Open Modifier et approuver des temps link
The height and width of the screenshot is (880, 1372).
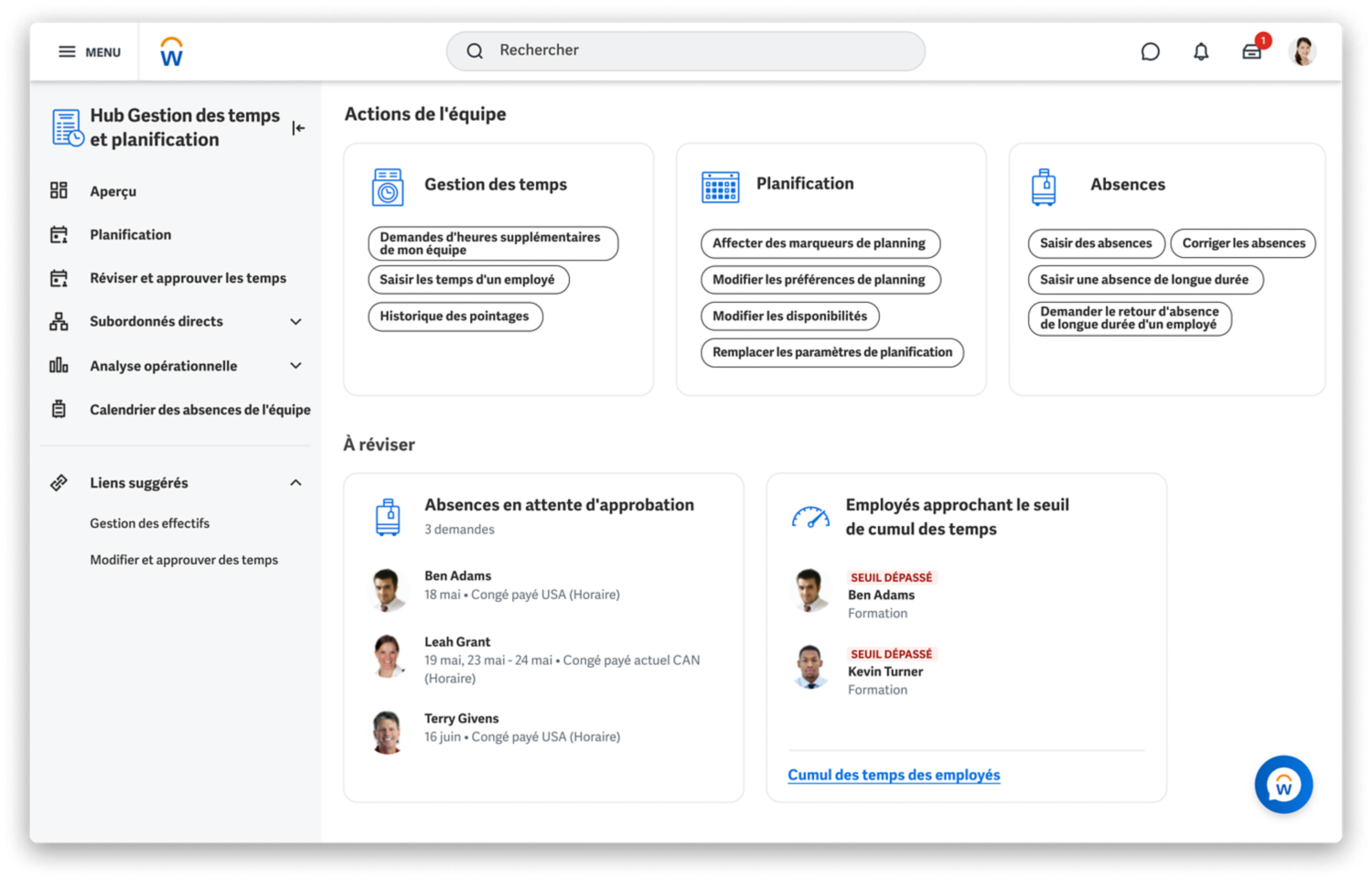pos(184,560)
